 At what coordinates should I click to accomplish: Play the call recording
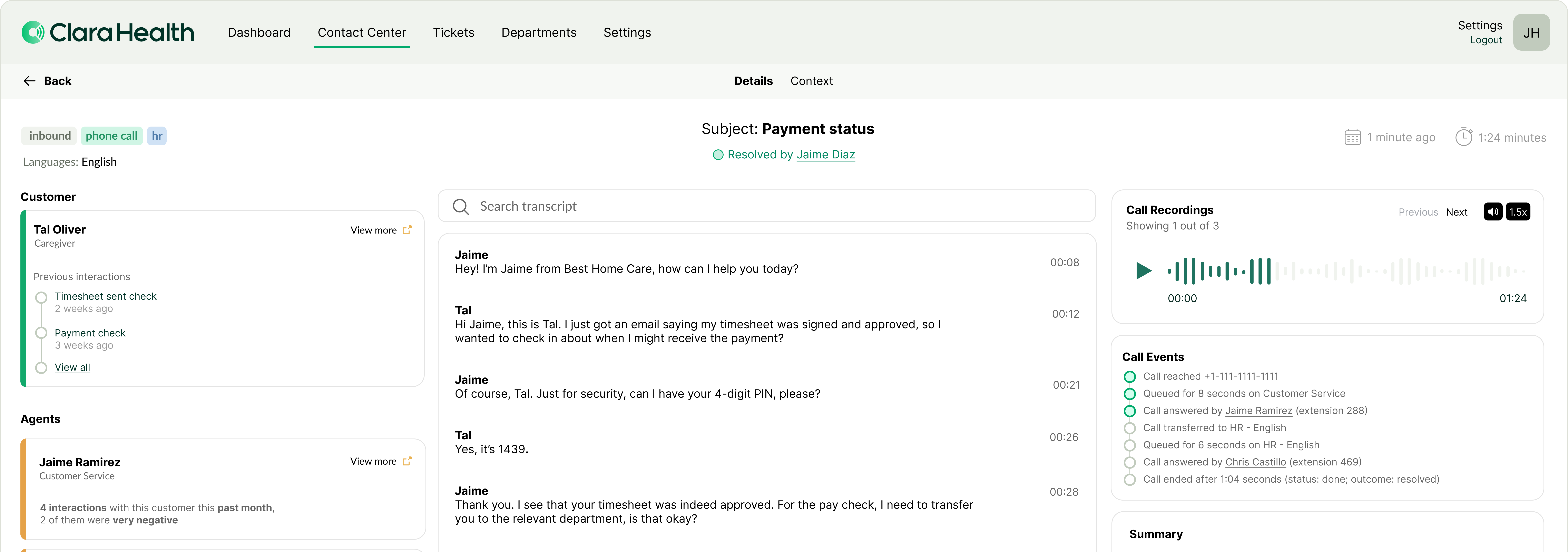(1143, 271)
